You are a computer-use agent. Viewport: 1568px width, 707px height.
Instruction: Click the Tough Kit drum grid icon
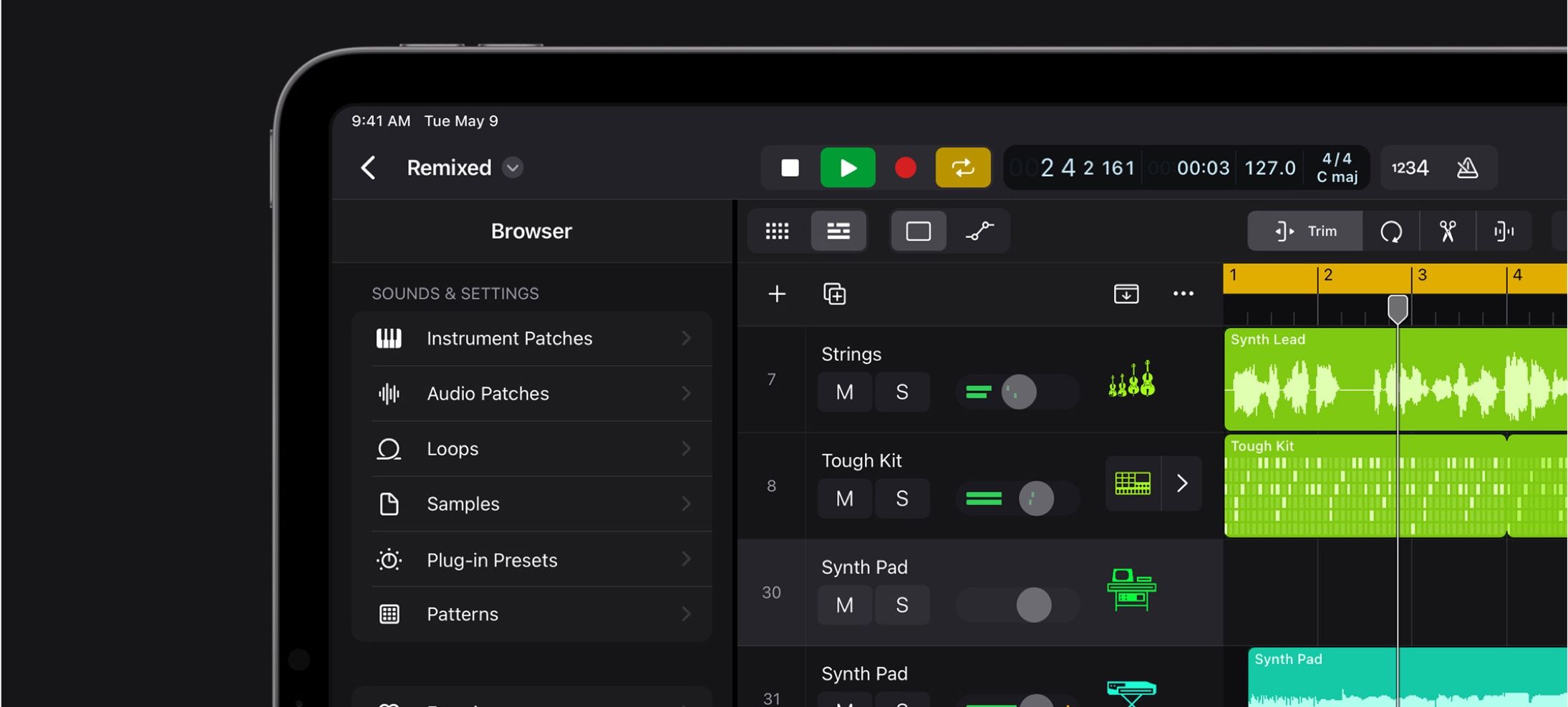1133,484
